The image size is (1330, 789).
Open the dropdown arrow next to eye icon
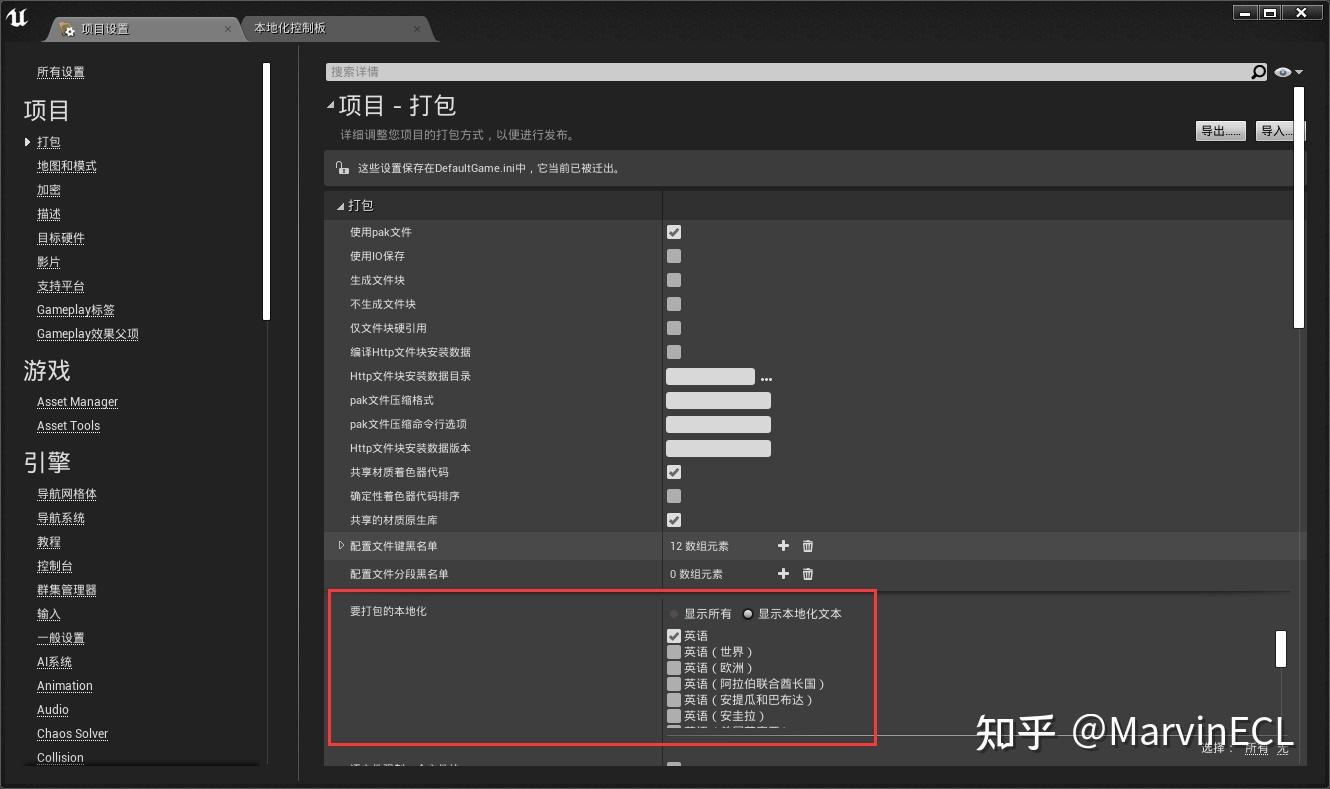[1297, 71]
